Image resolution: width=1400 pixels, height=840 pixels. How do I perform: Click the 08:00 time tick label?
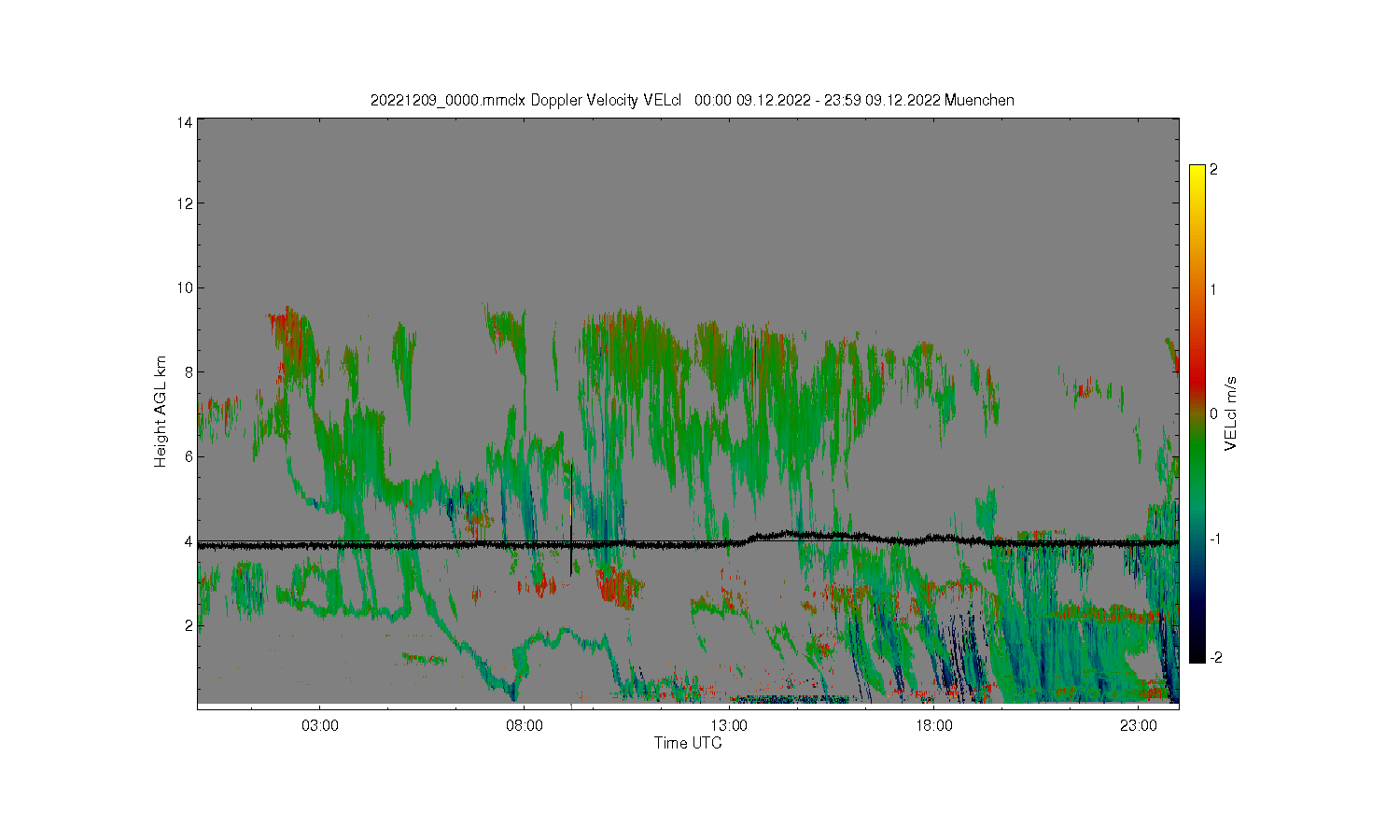(x=525, y=725)
